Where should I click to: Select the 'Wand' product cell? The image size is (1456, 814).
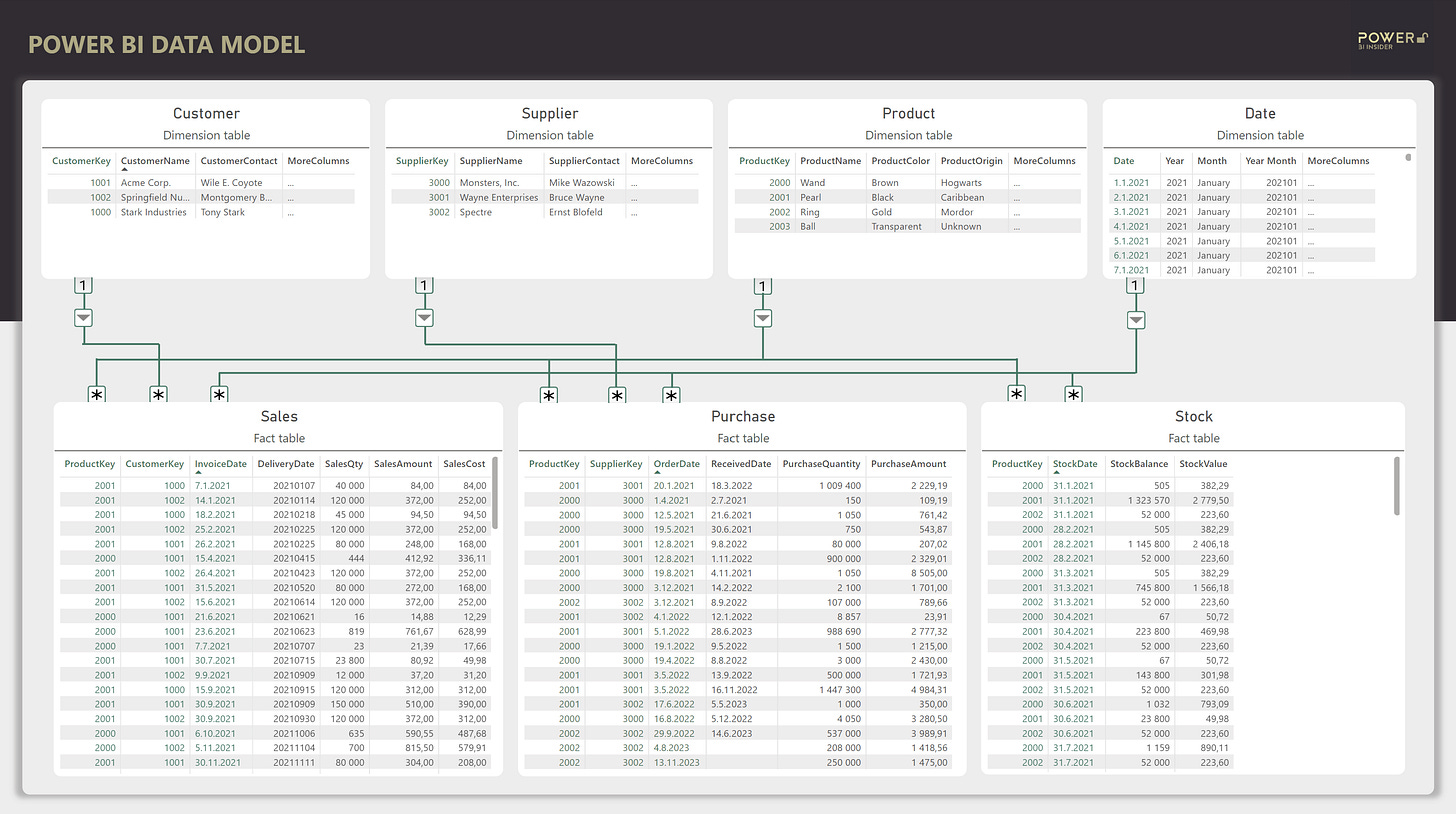[x=812, y=183]
